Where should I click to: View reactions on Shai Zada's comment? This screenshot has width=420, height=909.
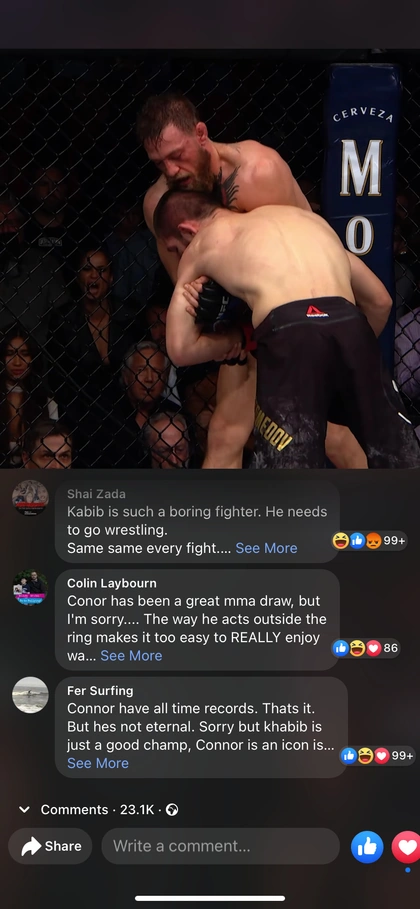369,540
